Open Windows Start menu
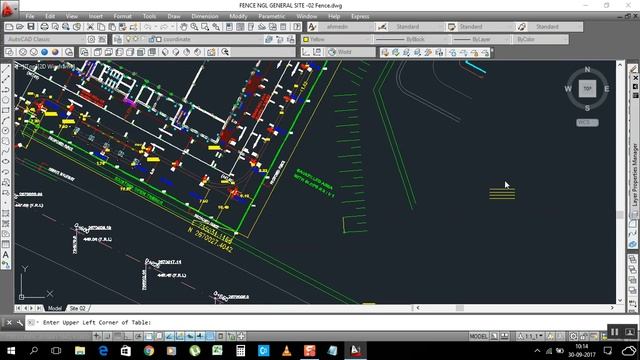 pos(11,351)
